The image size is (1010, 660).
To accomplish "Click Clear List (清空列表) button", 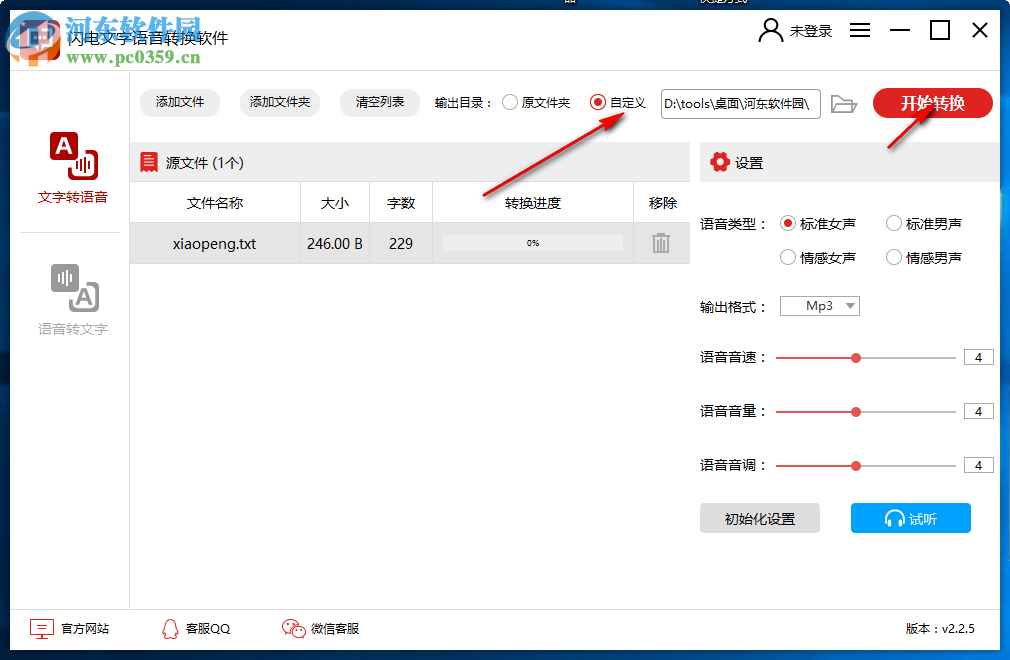I will click(380, 102).
